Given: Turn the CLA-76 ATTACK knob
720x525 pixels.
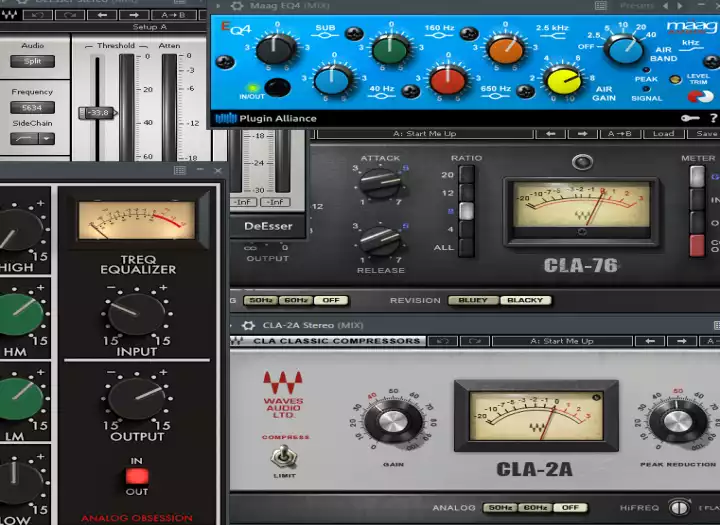Looking at the screenshot, I should click(380, 183).
